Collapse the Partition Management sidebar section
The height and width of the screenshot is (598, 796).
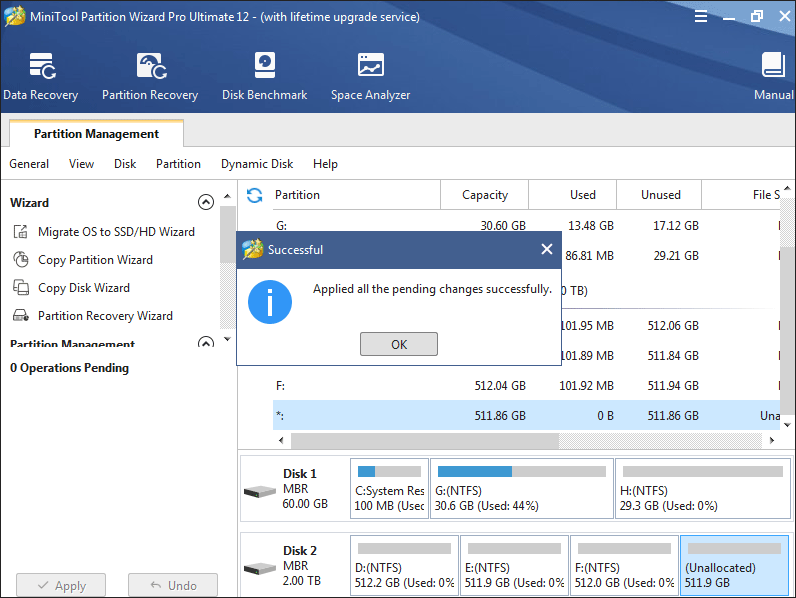206,342
